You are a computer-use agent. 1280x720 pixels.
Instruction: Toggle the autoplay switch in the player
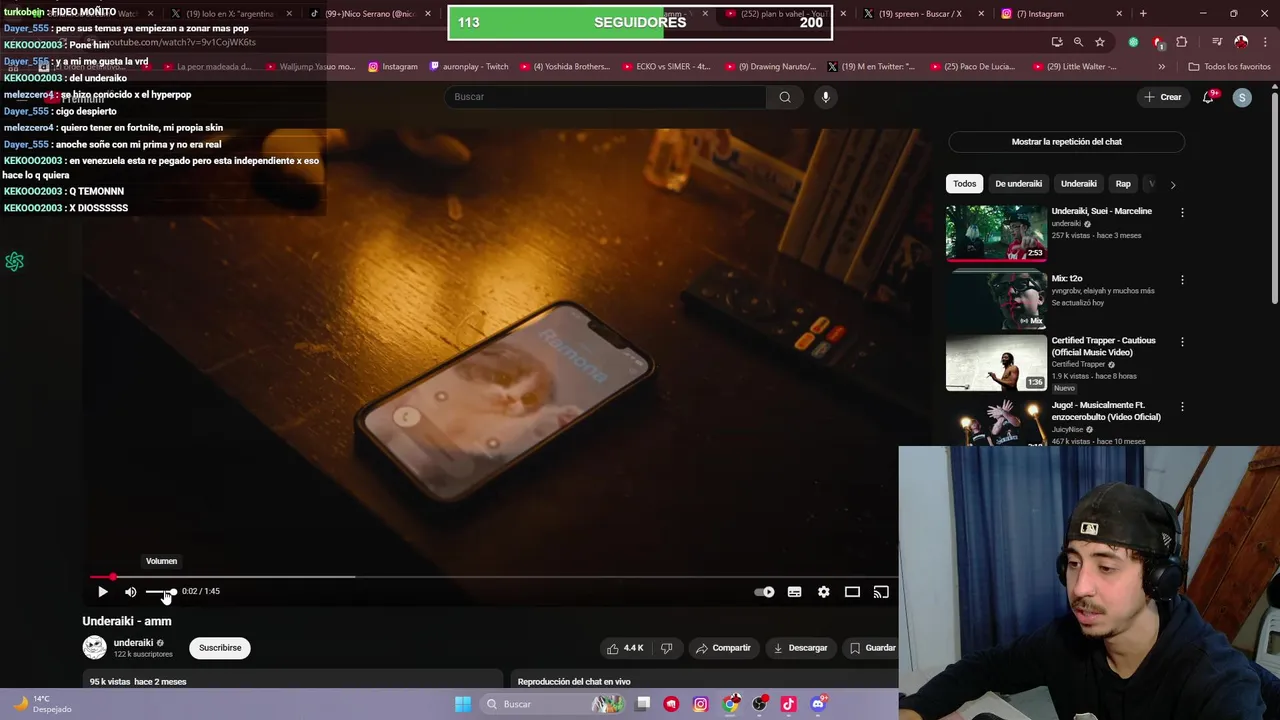pos(765,592)
